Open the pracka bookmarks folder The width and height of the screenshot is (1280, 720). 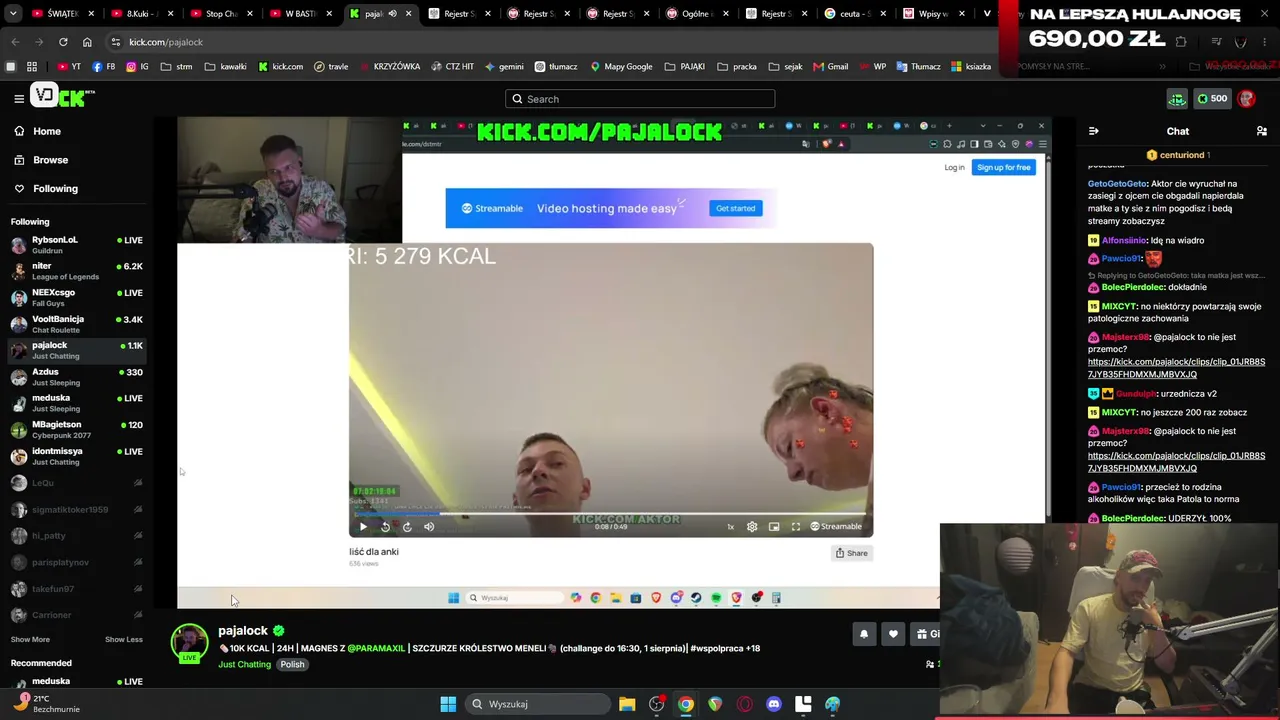736,67
